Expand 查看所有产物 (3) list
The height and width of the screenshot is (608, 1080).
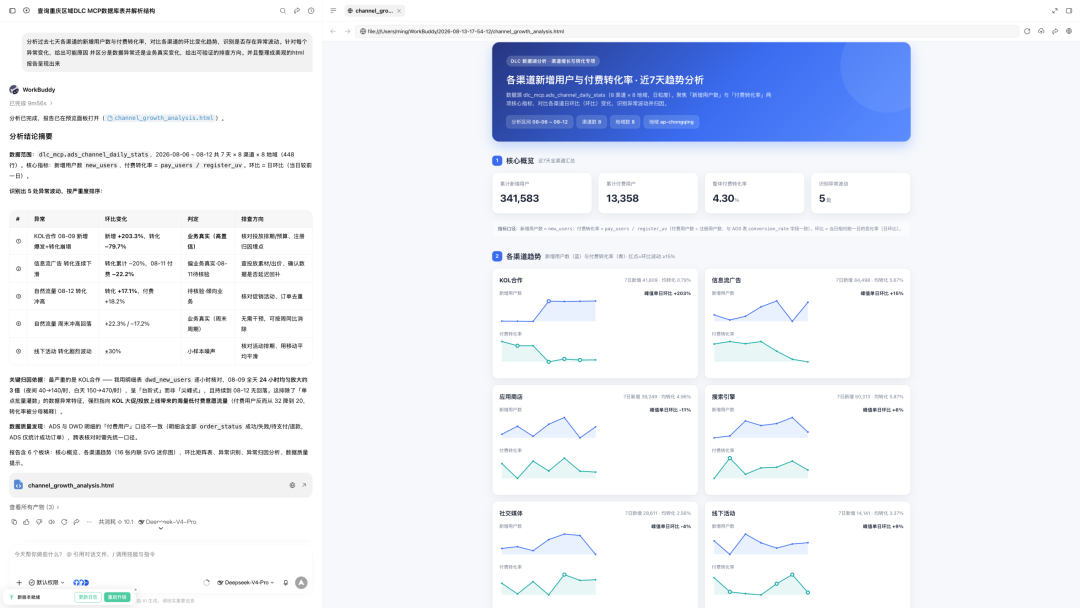34,507
